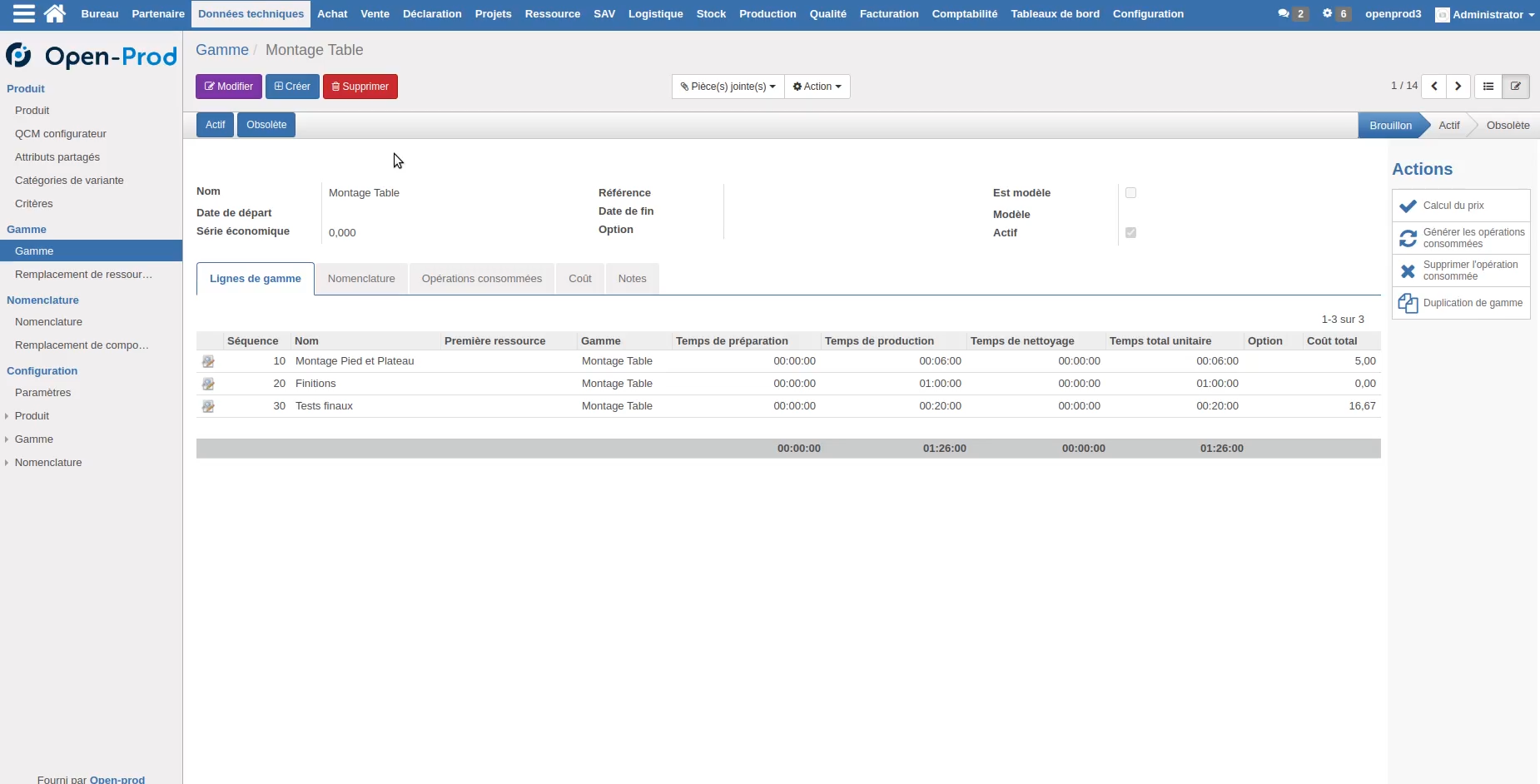Go to previous record arrow

tap(1434, 87)
